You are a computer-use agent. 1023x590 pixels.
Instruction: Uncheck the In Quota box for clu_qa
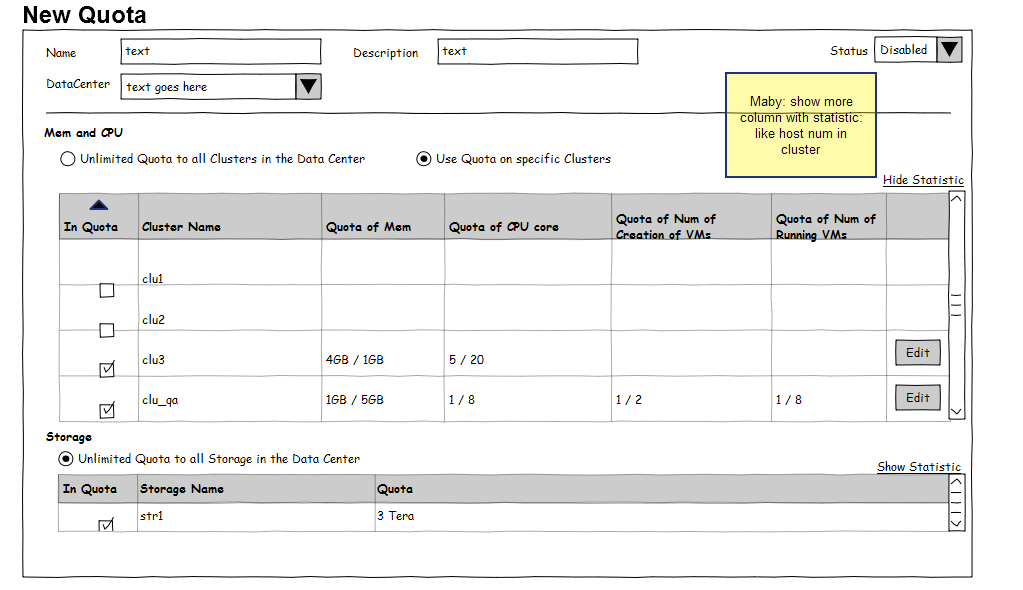pyautogui.click(x=107, y=410)
